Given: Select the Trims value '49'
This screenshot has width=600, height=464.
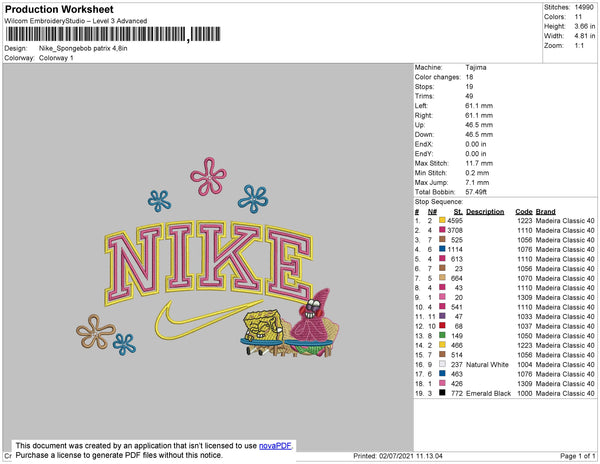Looking at the screenshot, I should point(470,96).
